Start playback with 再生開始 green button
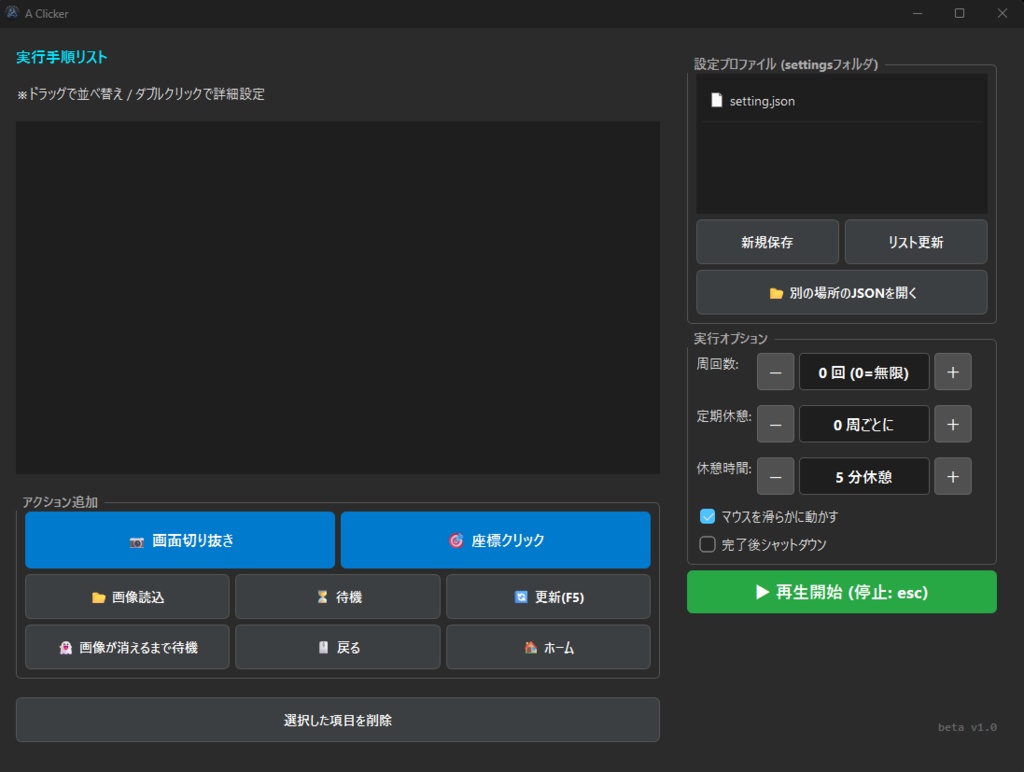This screenshot has height=772, width=1024. pyautogui.click(x=841, y=591)
